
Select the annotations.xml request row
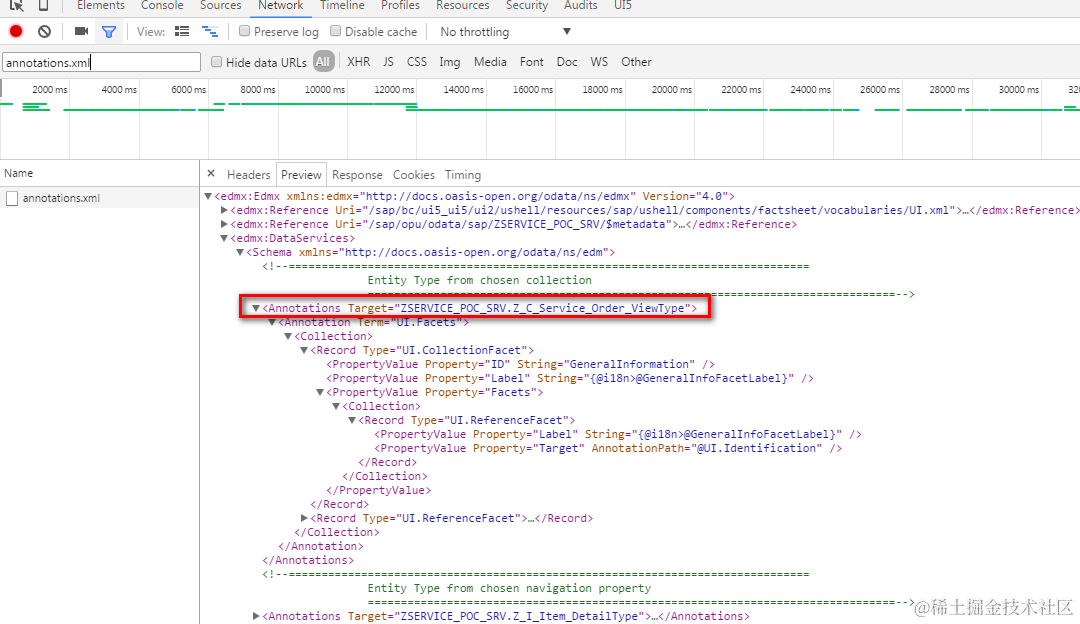(x=100, y=198)
